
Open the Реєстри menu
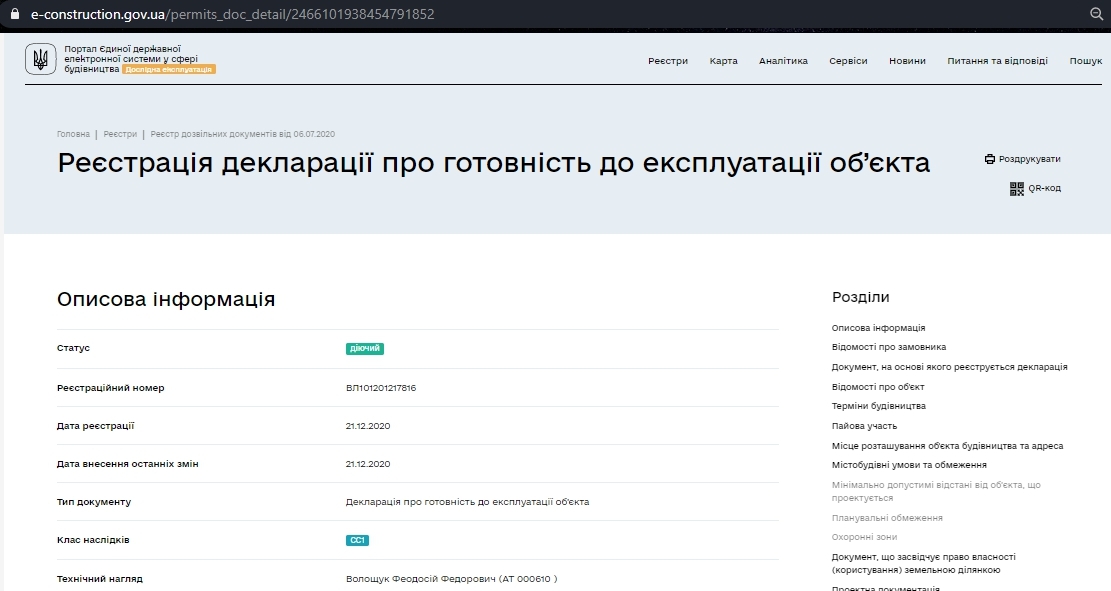click(x=668, y=61)
